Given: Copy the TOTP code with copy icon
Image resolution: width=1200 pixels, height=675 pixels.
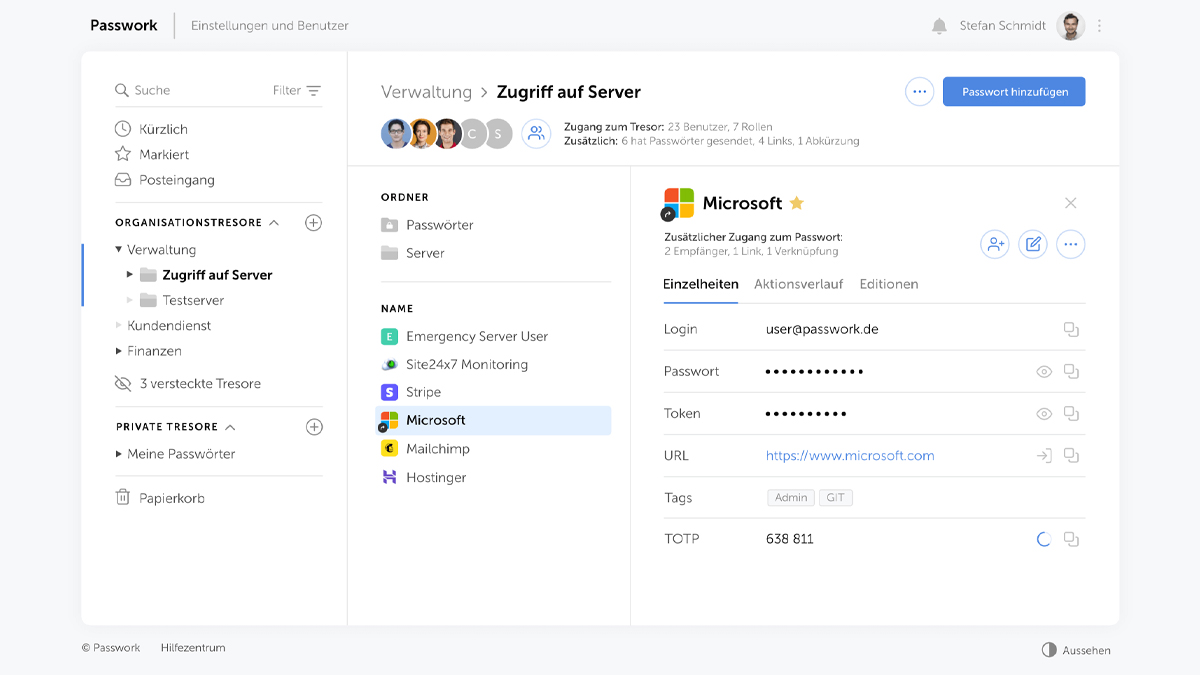Looking at the screenshot, I should [x=1071, y=540].
